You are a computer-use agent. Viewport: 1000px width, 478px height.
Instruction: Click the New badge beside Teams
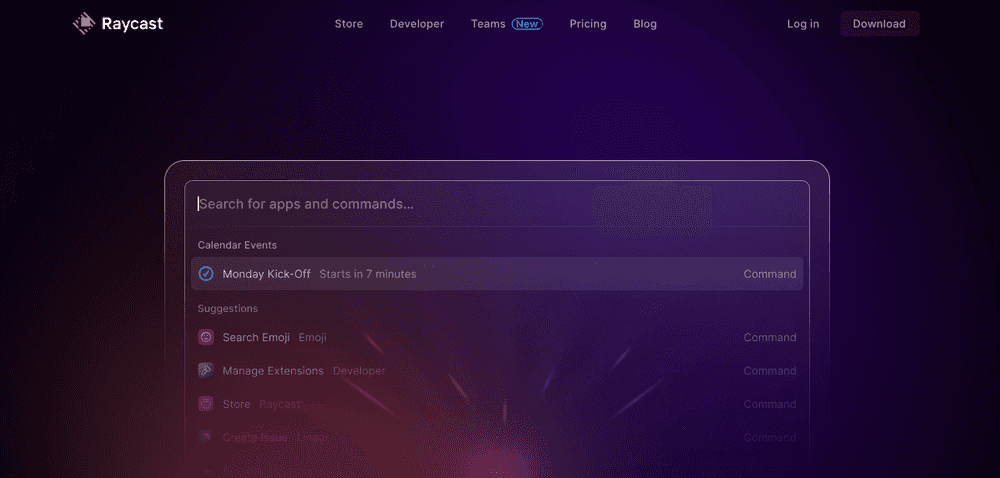pyautogui.click(x=527, y=24)
